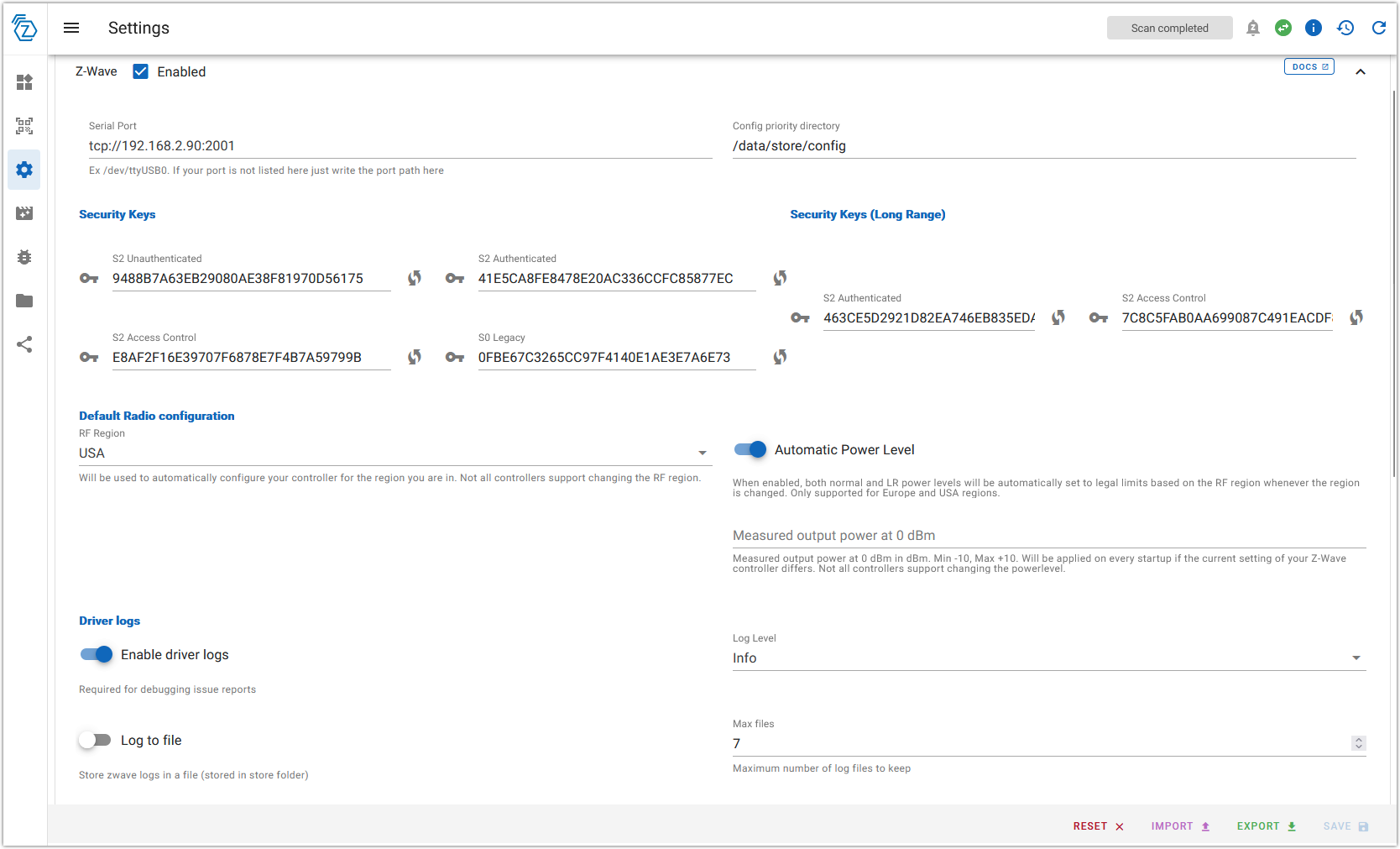Turn on the Log to file switch
This screenshot has width=1400, height=849.
(x=96, y=740)
